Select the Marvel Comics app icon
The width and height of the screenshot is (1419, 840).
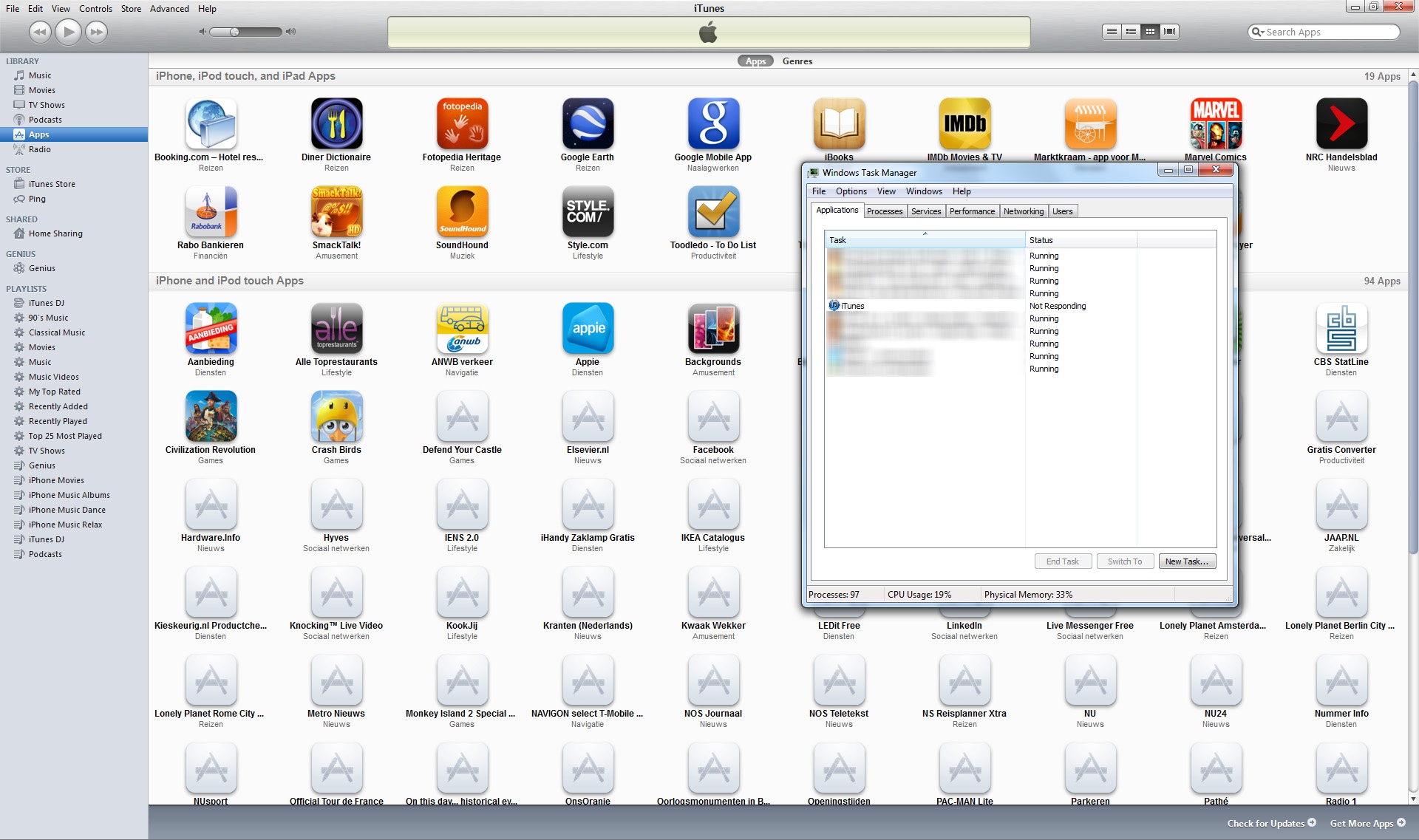point(1215,124)
